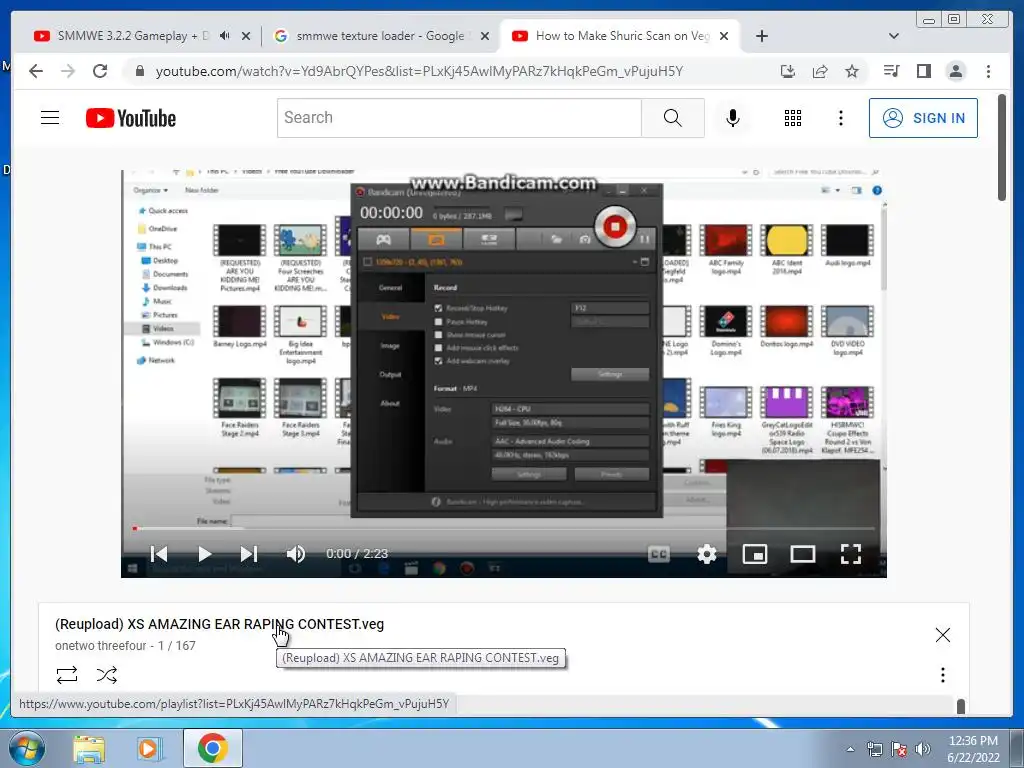Open taskbar volume speaker icon
The width and height of the screenshot is (1024, 768).
(922, 749)
